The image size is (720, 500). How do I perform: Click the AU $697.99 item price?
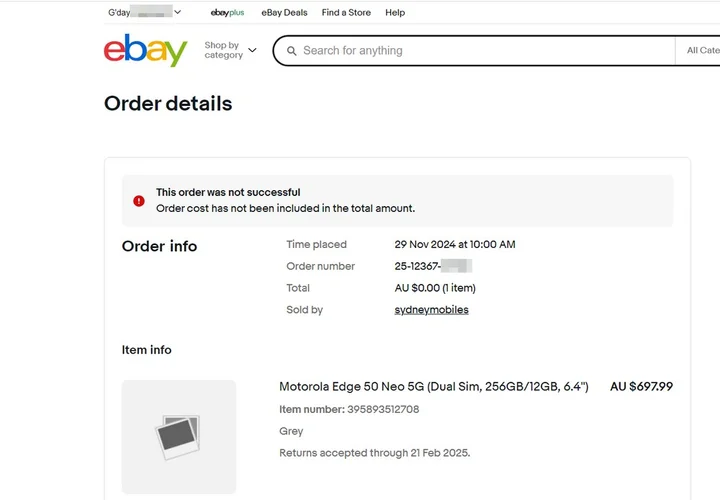point(641,387)
